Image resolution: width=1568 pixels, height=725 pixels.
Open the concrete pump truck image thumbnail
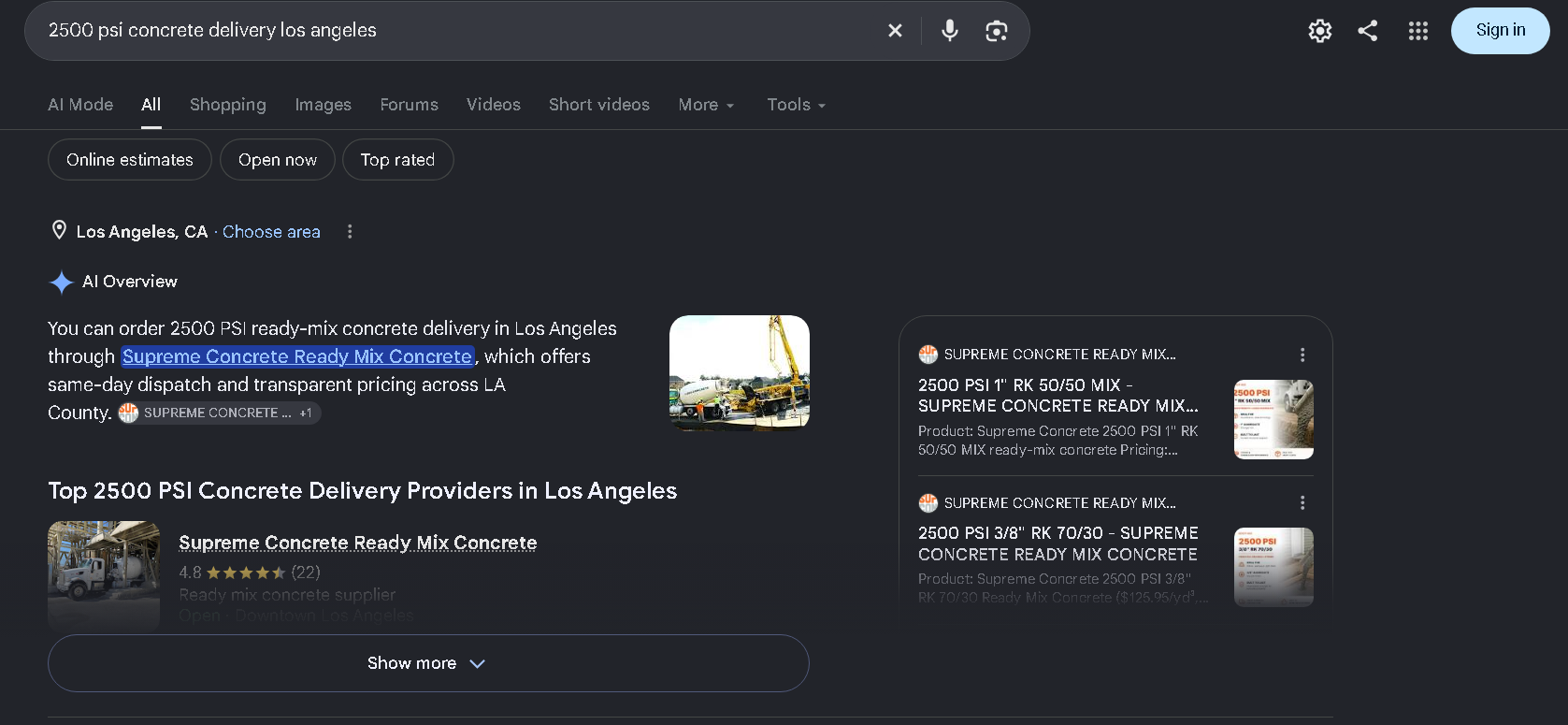point(740,372)
